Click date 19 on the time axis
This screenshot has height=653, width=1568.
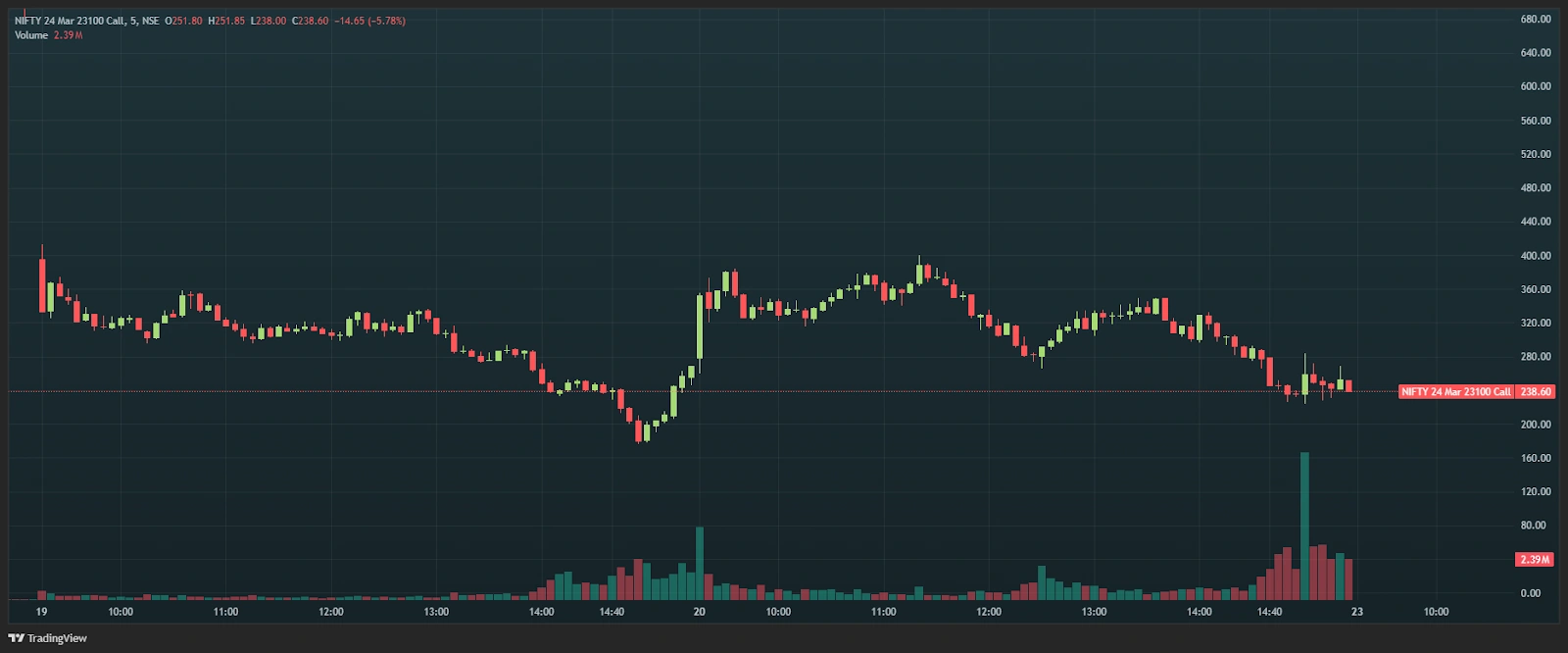[41, 612]
